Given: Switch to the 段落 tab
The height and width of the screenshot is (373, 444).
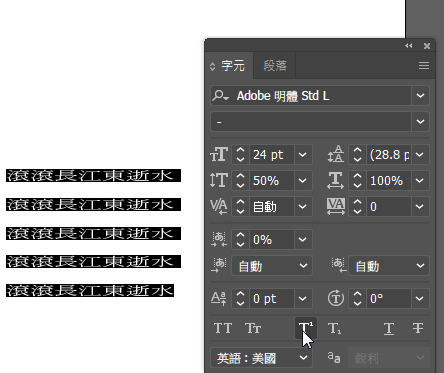Looking at the screenshot, I should (x=275, y=66).
